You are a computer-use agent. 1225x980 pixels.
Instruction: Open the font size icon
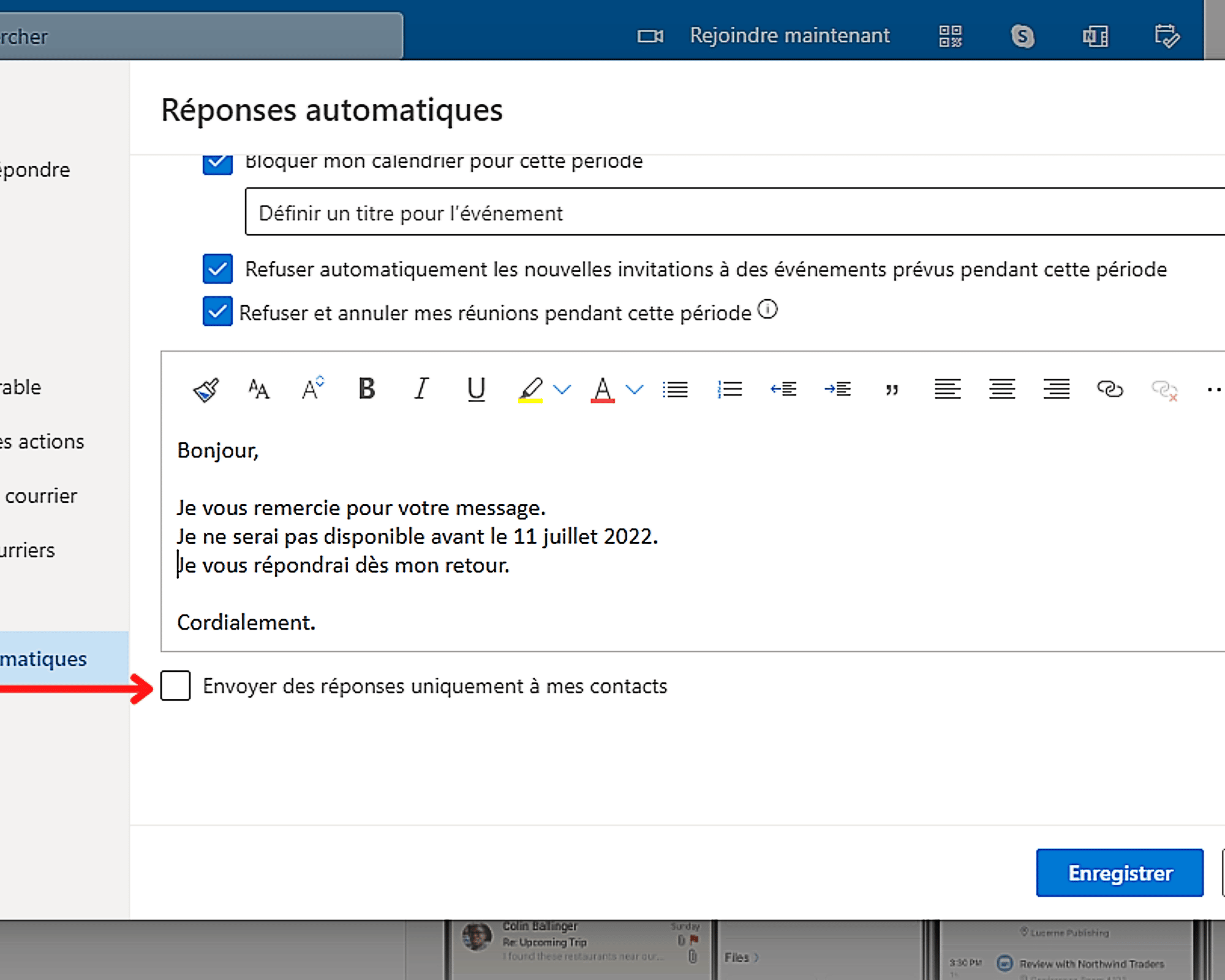(258, 390)
